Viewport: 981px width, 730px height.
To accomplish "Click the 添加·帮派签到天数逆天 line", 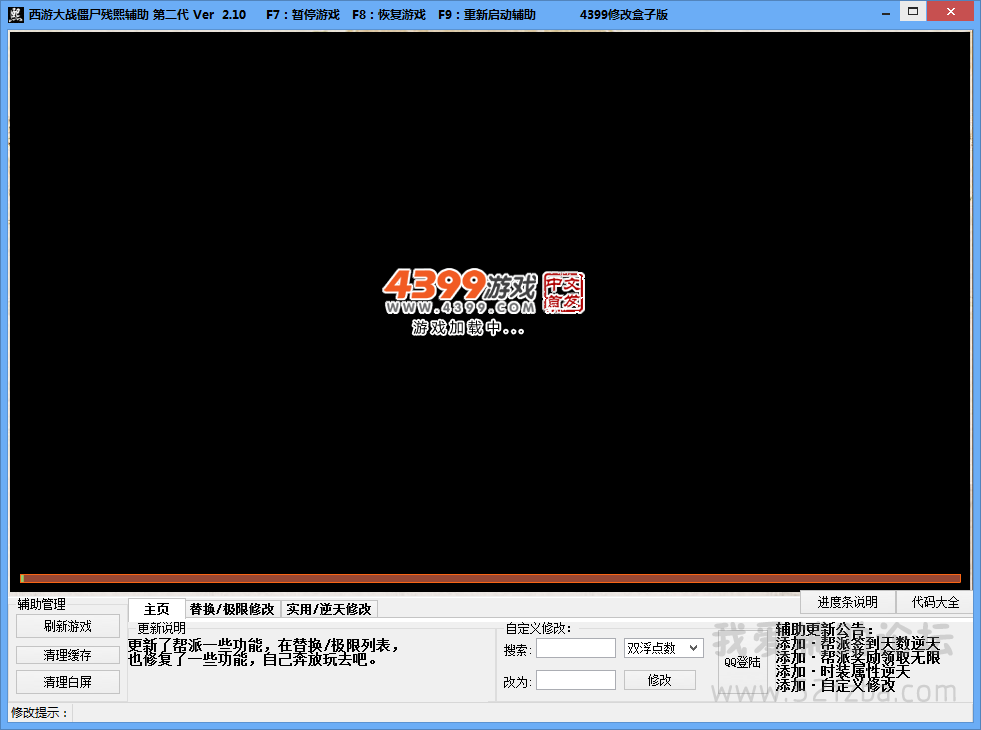I will [x=858, y=643].
